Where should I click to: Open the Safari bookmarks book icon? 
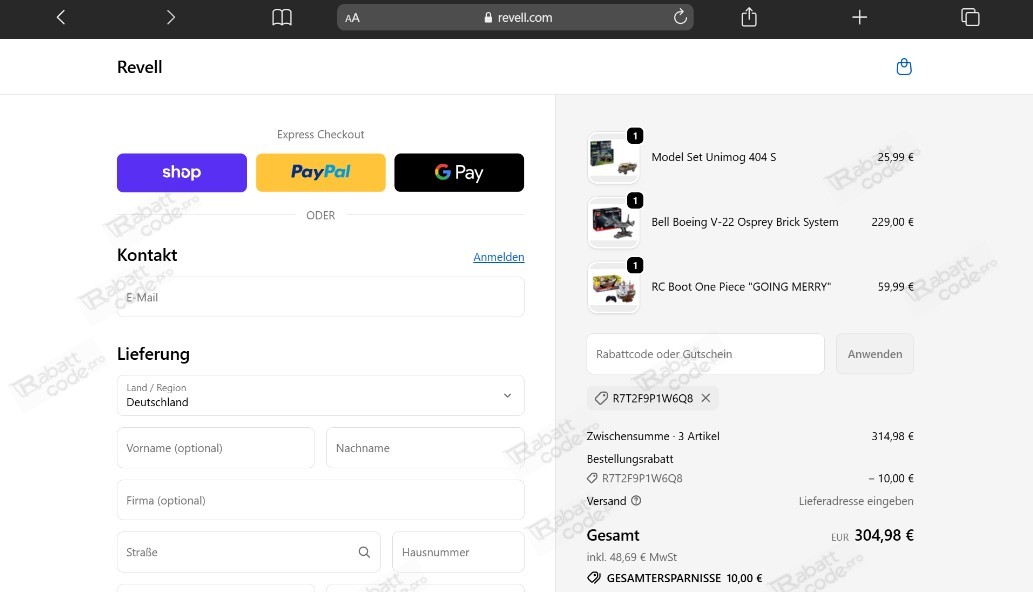(x=282, y=17)
